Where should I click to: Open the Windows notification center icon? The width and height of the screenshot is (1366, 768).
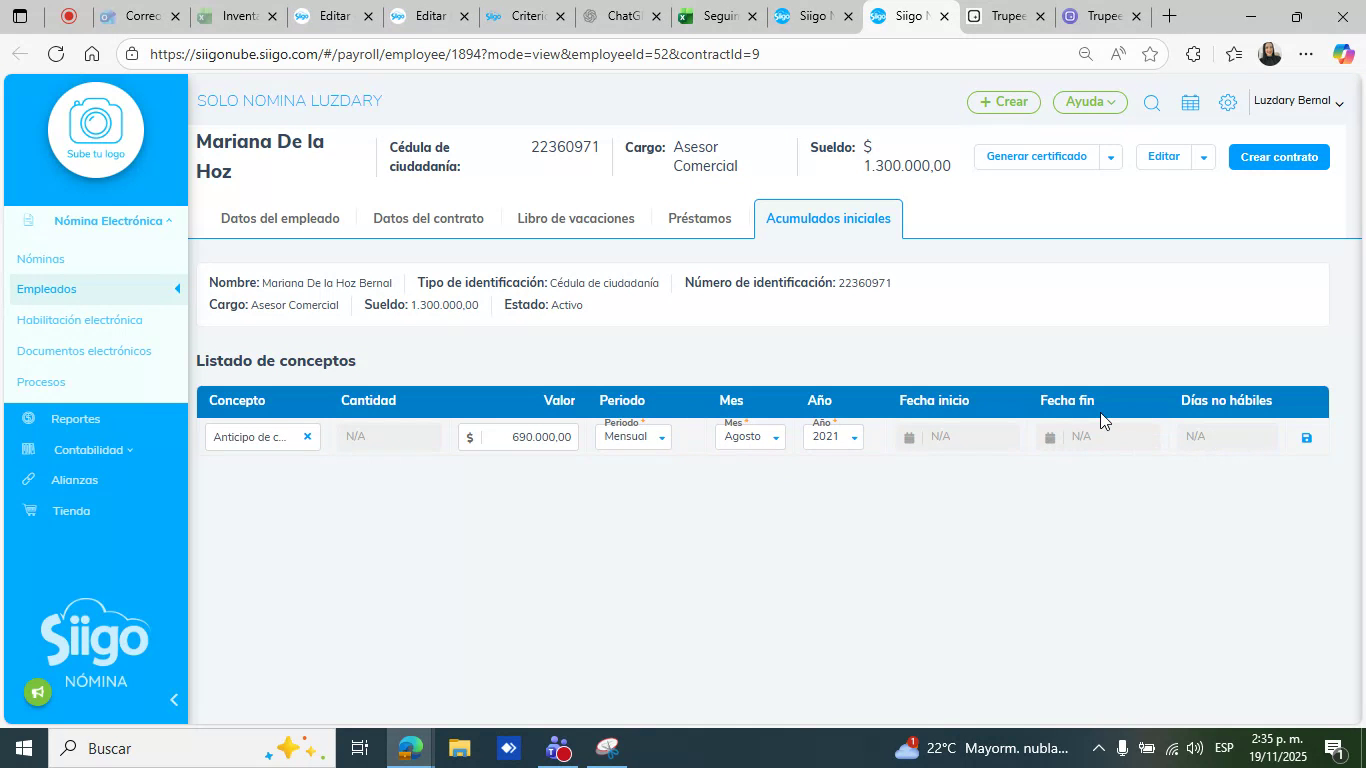pyautogui.click(x=1333, y=748)
